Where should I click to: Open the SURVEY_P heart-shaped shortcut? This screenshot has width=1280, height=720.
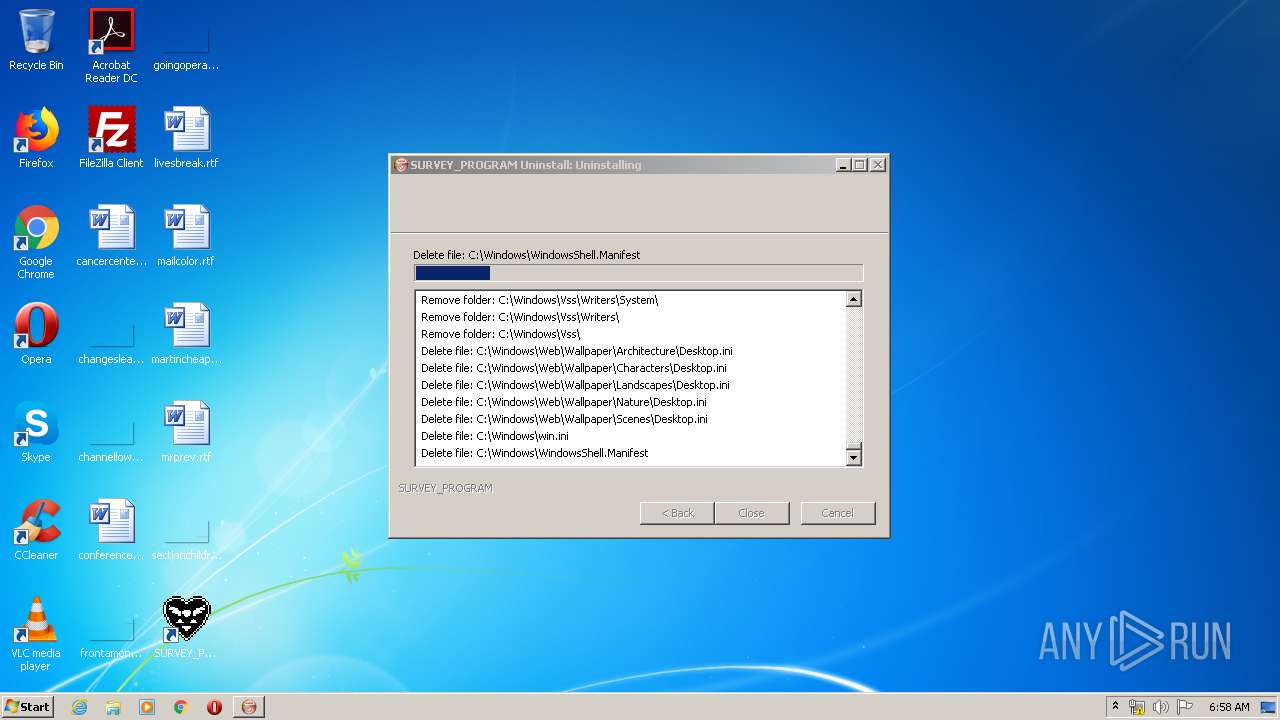(186, 628)
